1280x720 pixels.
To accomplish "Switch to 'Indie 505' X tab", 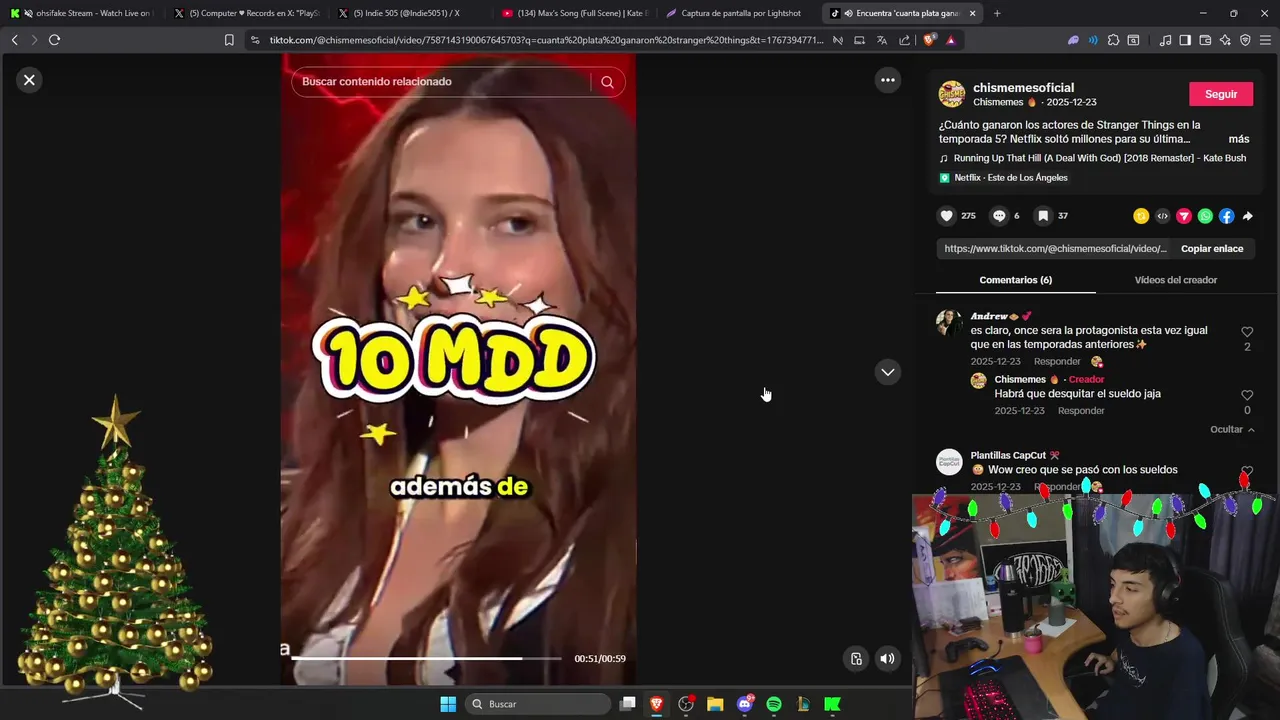I will pyautogui.click(x=409, y=13).
